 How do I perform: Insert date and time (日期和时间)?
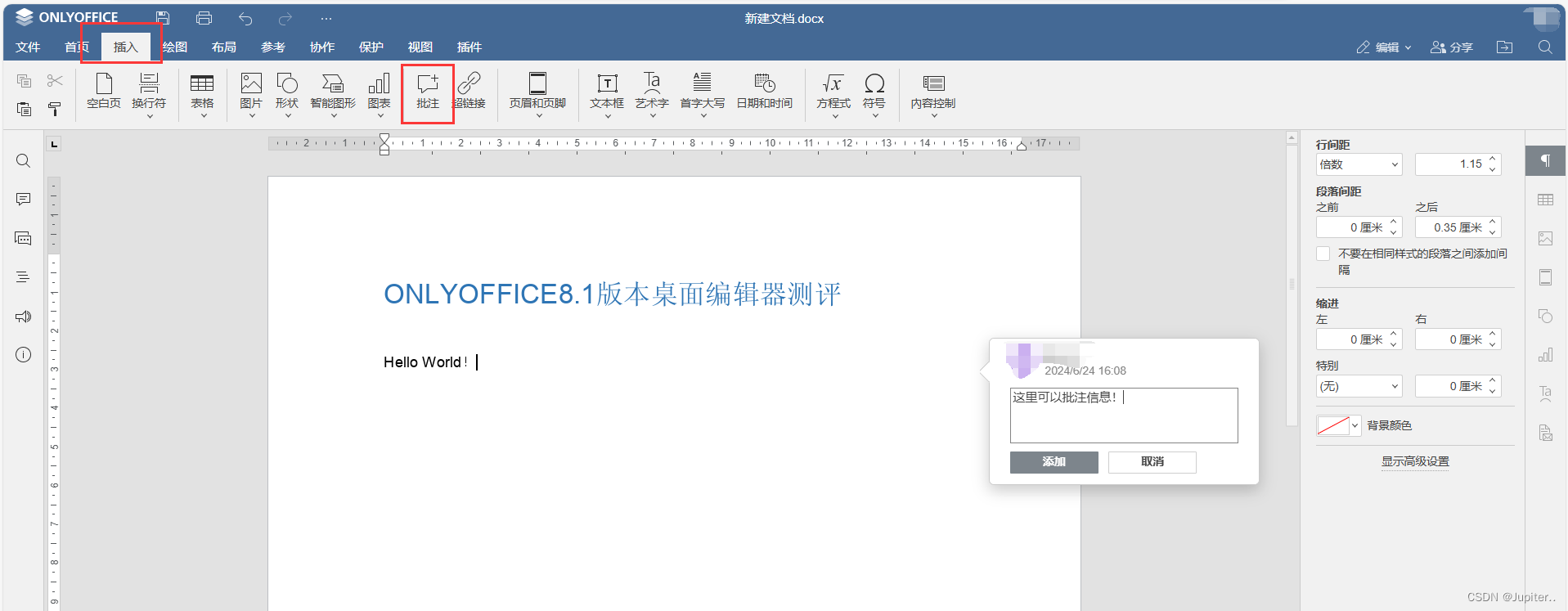(765, 91)
